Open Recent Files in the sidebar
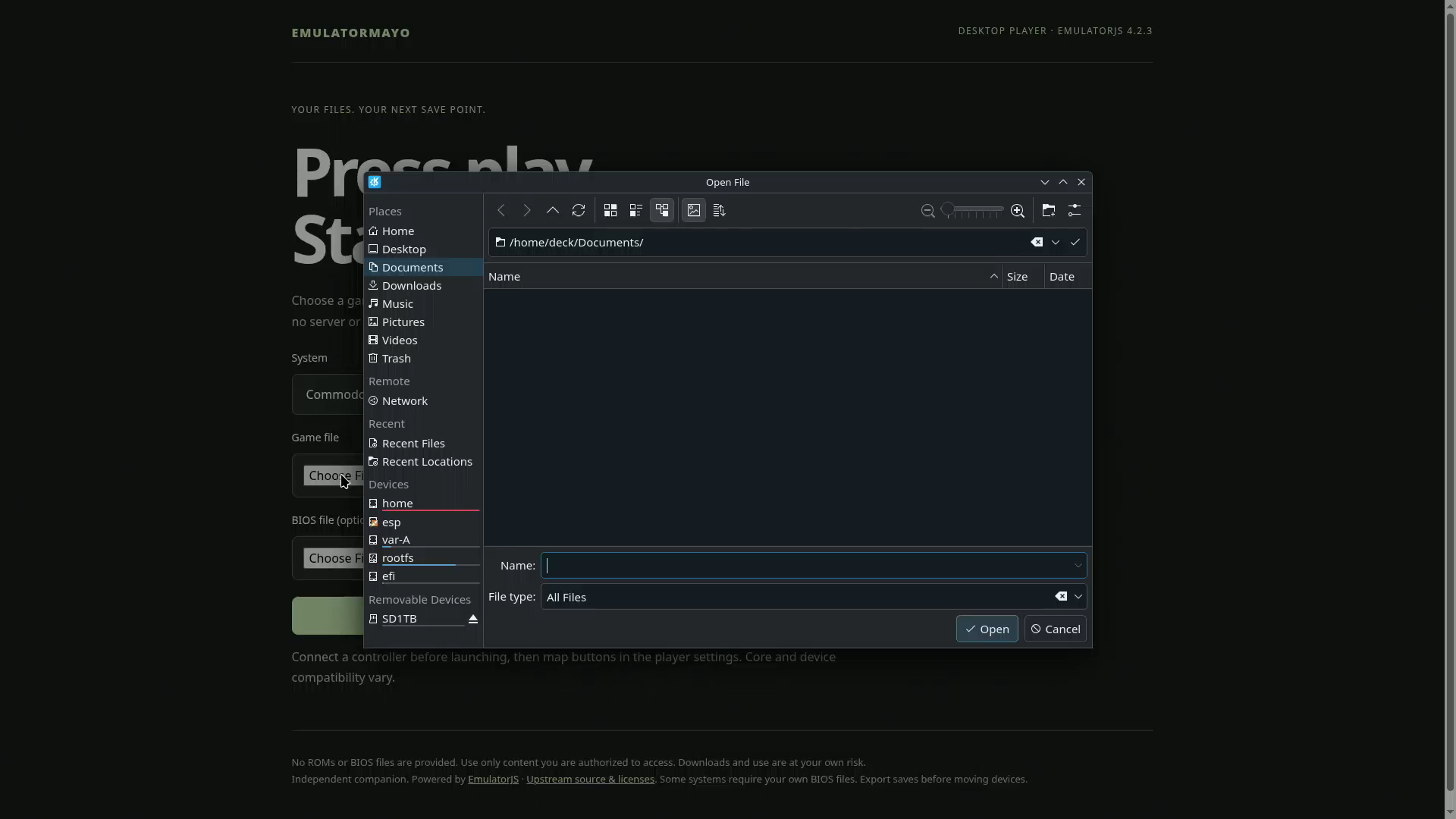Viewport: 1456px width, 819px height. pos(423,444)
